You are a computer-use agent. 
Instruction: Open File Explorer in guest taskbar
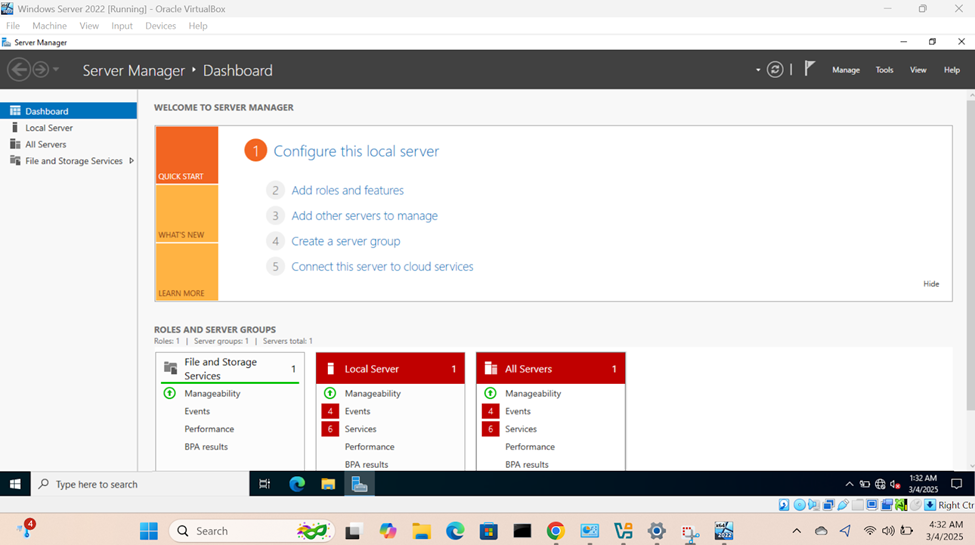tap(328, 484)
